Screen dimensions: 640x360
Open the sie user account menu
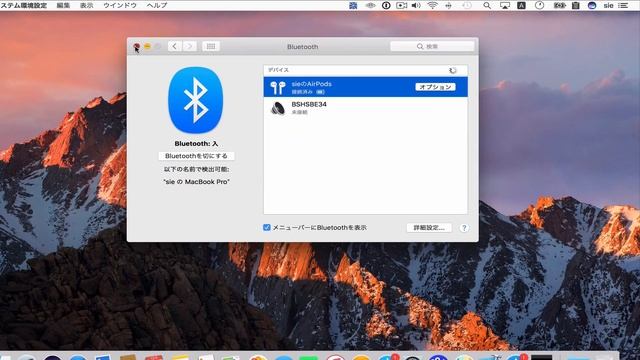pos(609,5)
